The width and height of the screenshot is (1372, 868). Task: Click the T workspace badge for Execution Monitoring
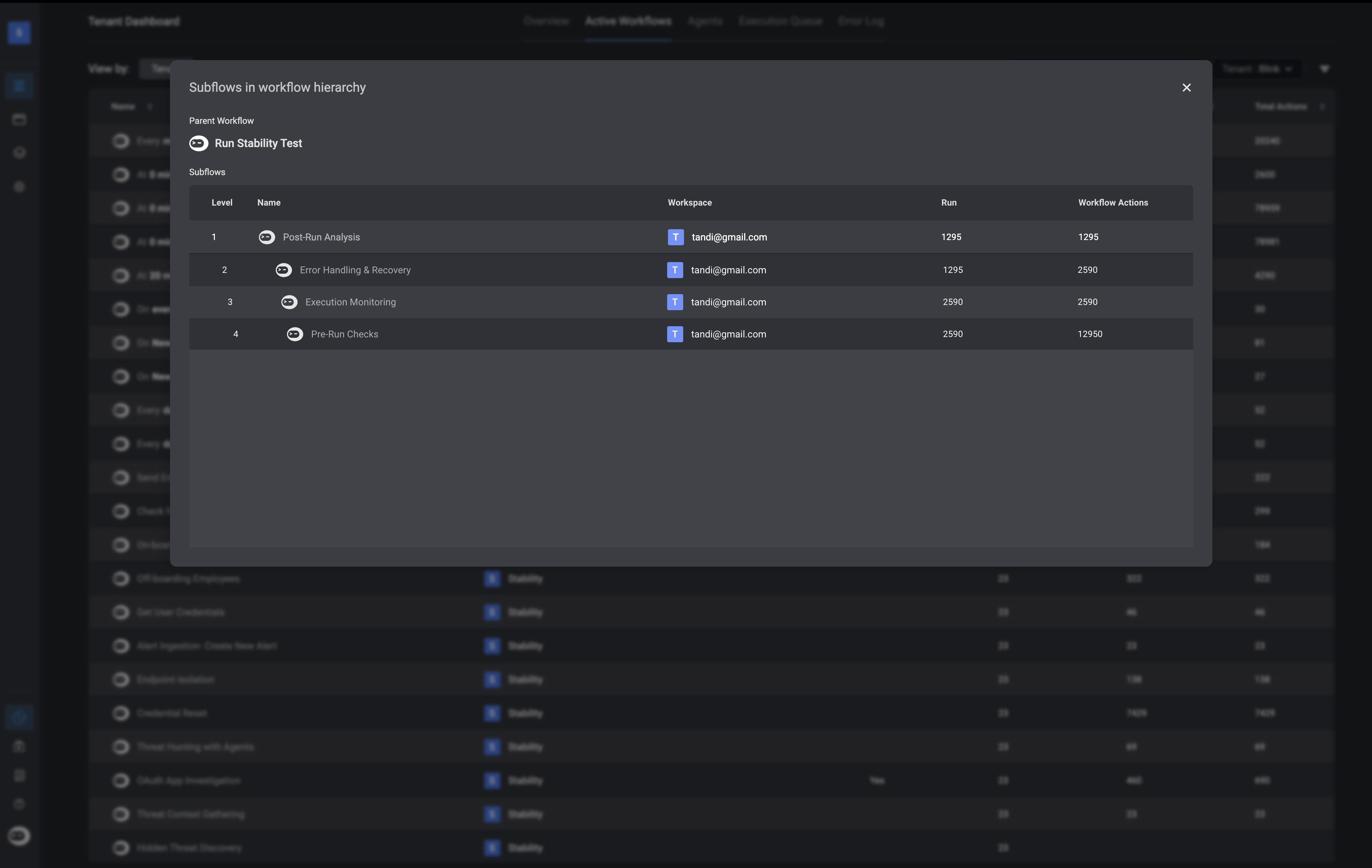coord(675,303)
